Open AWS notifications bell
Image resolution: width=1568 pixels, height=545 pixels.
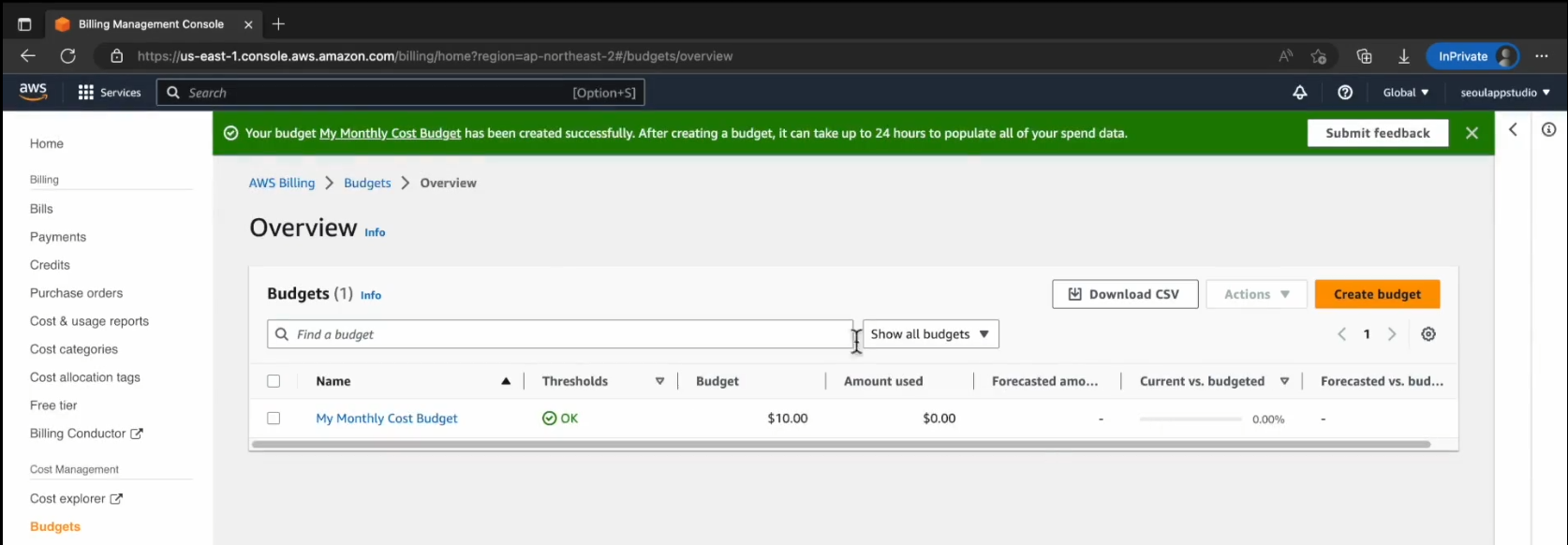point(1300,93)
